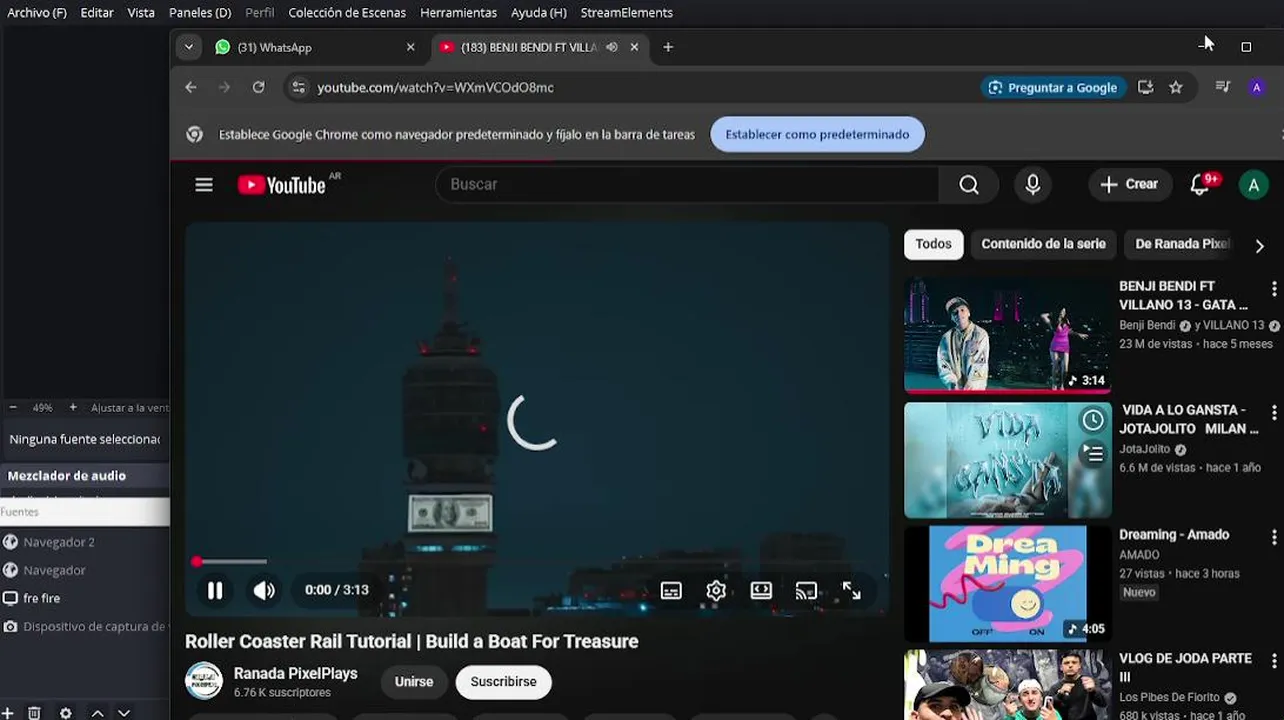Viewport: 1284px width, 720px height.
Task: Open YouTube notifications bell
Action: point(1200,184)
